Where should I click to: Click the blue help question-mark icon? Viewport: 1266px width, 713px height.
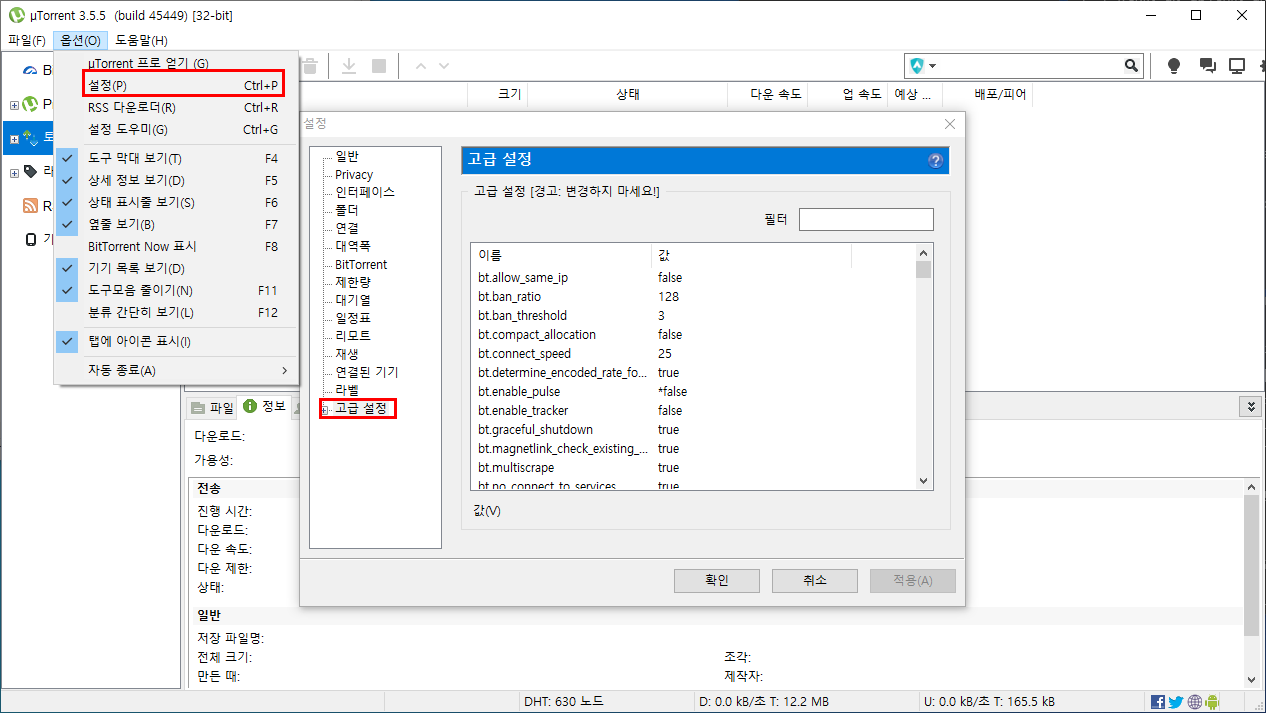tap(936, 160)
